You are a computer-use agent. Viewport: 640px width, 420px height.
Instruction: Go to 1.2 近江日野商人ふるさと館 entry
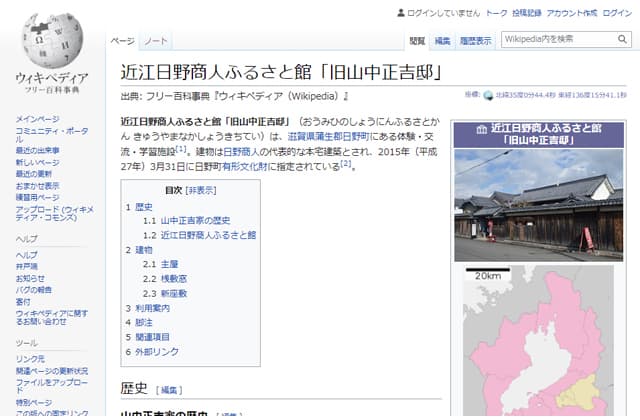(200, 235)
